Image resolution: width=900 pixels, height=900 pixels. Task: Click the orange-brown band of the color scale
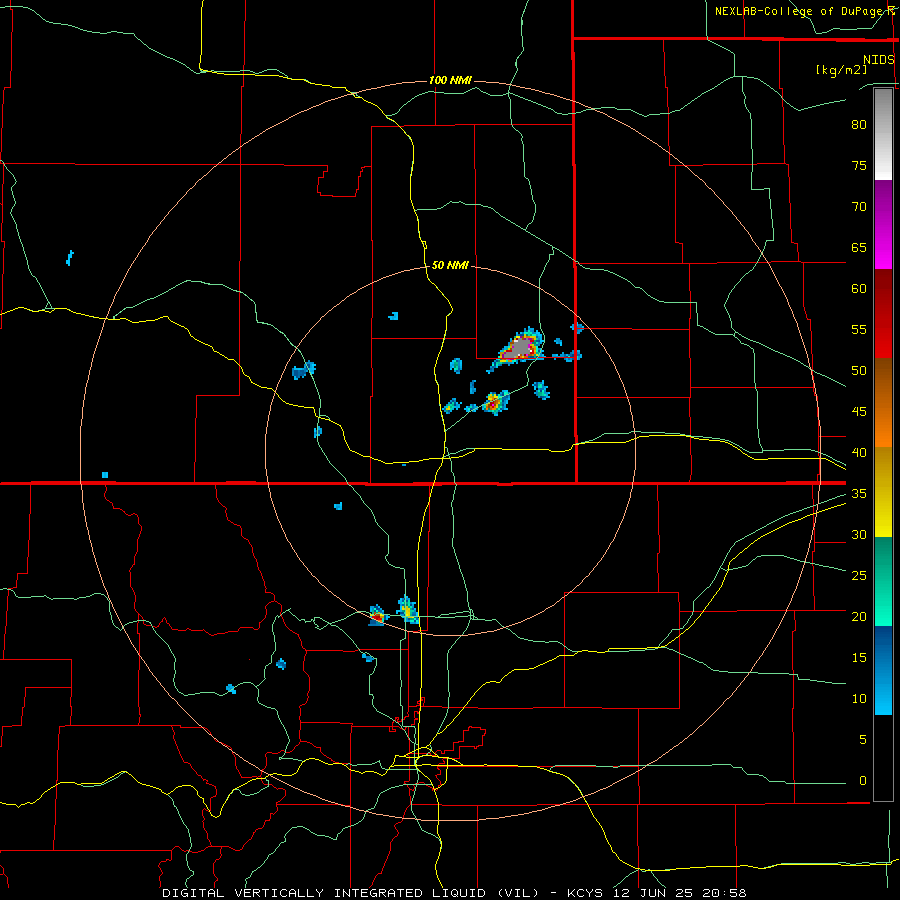(883, 403)
